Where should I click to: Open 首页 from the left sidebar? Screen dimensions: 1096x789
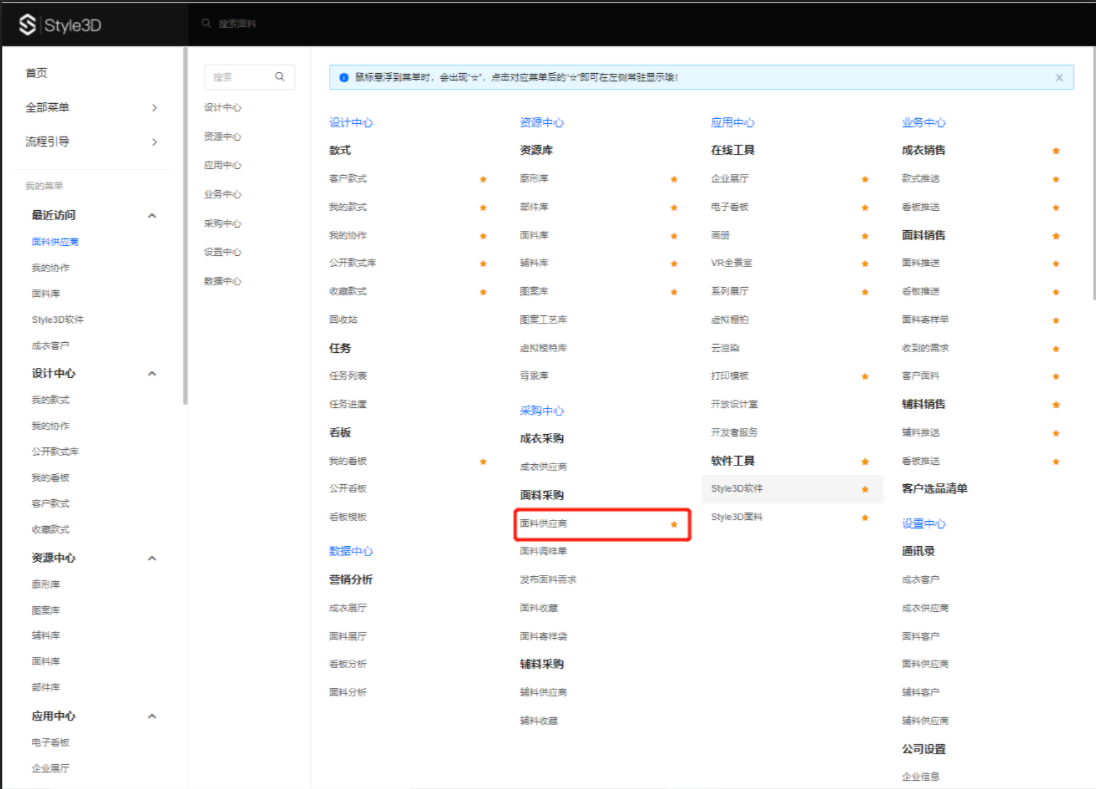(36, 73)
